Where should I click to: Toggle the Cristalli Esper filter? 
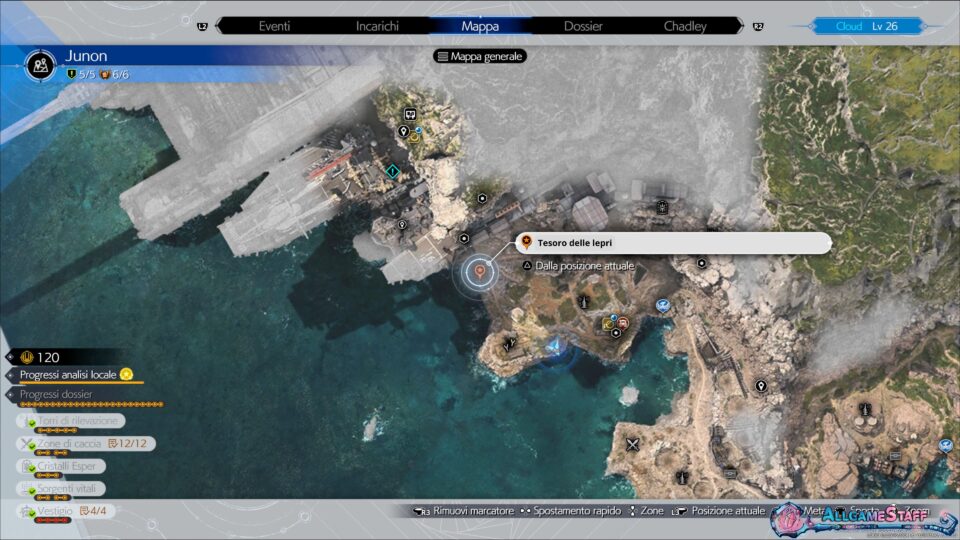(61, 466)
